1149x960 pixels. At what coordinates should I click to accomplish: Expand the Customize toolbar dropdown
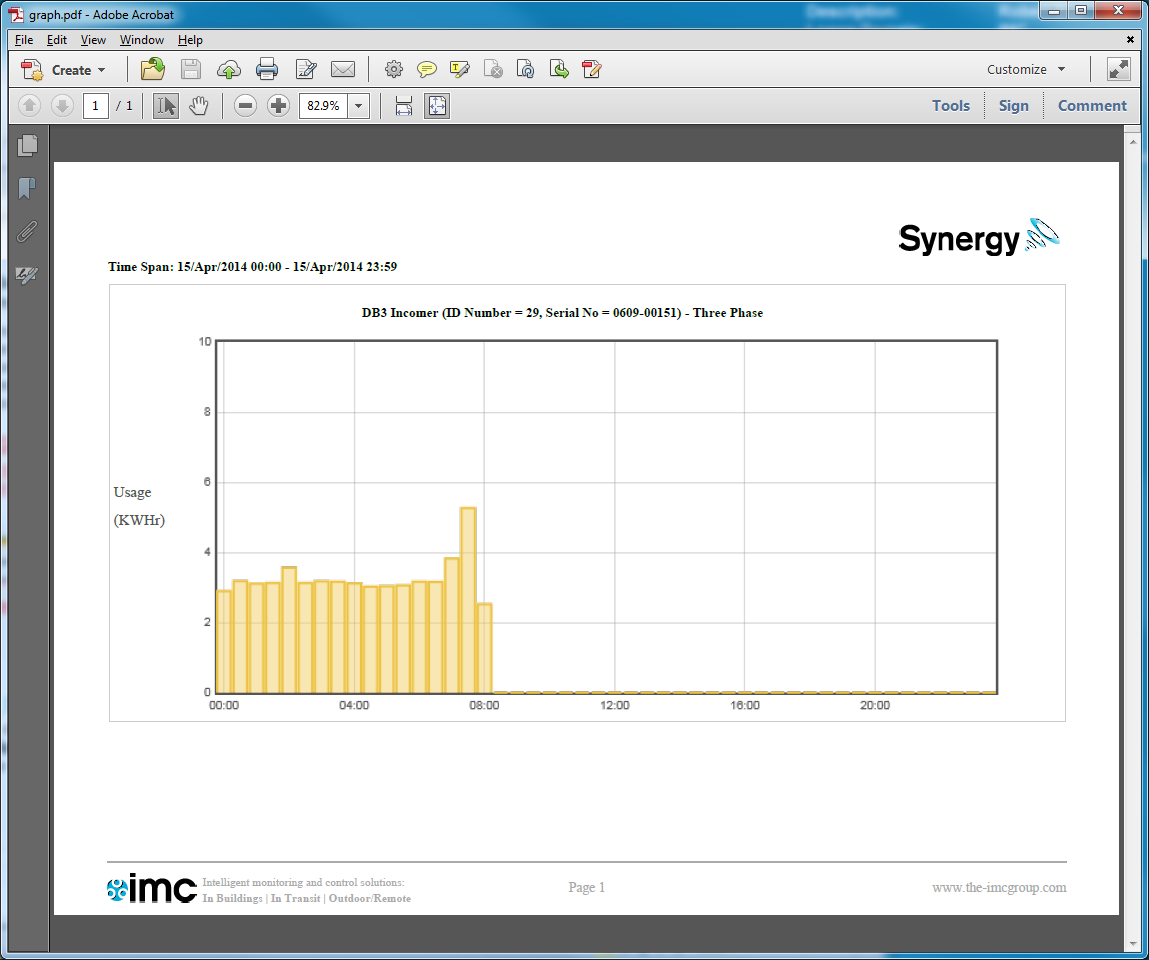(1026, 69)
